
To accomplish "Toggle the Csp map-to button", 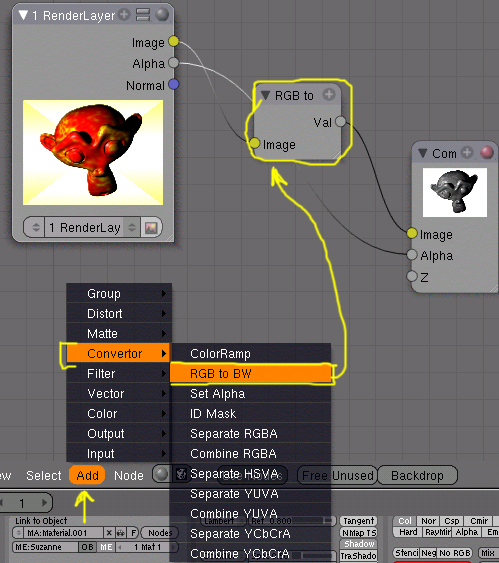I will point(452,521).
